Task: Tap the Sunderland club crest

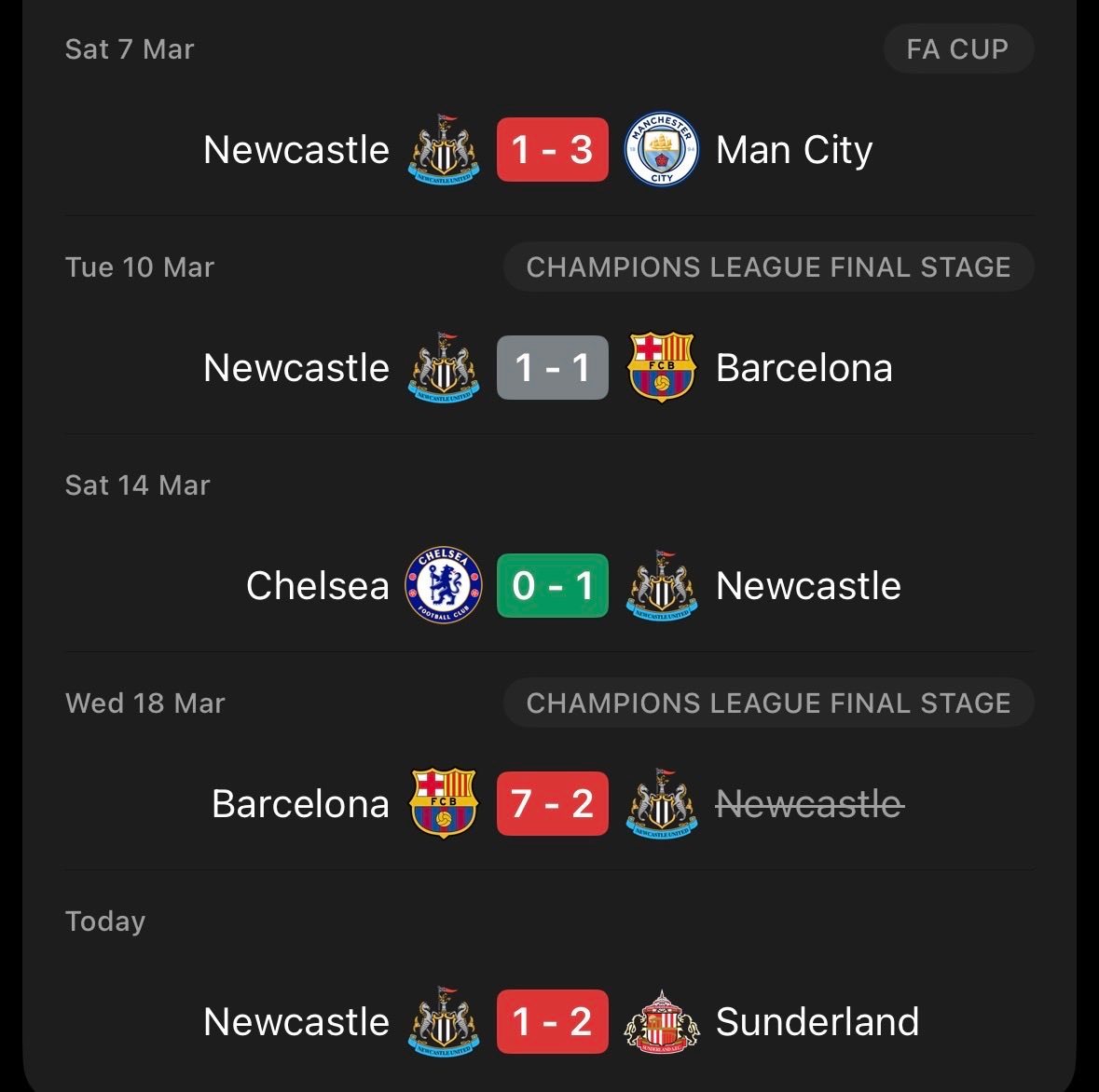Action: click(x=661, y=1021)
